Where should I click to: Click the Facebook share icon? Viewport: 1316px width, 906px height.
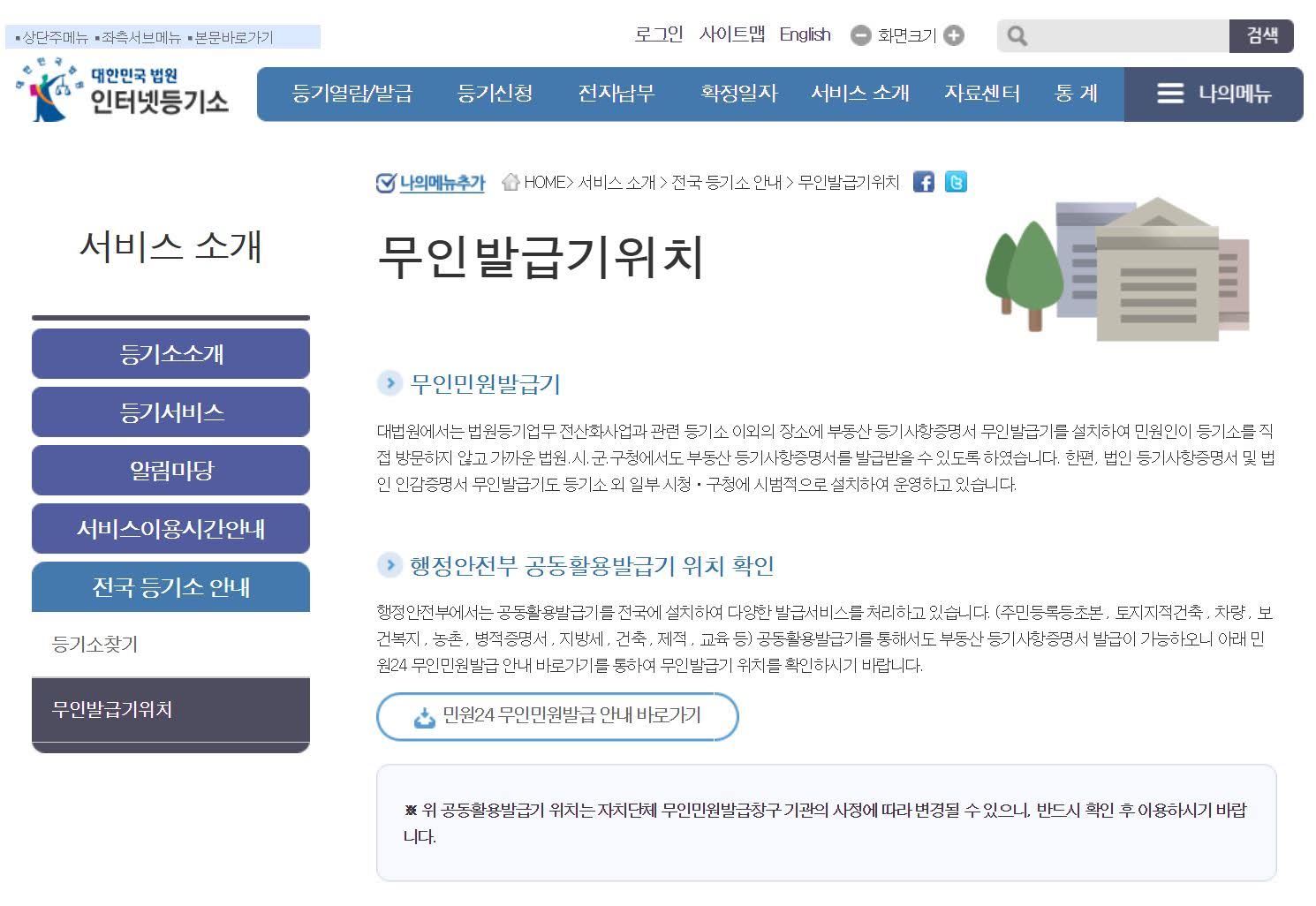(x=923, y=183)
